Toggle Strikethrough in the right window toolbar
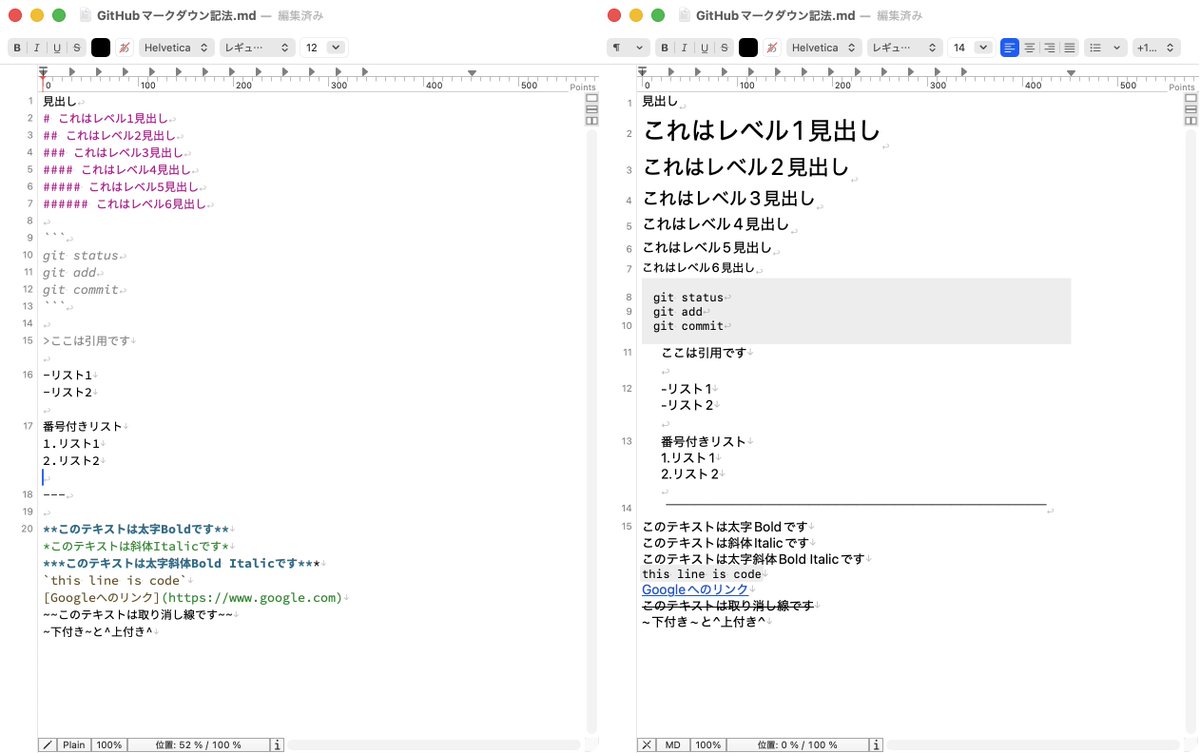The width and height of the screenshot is (1200, 753). coord(724,47)
